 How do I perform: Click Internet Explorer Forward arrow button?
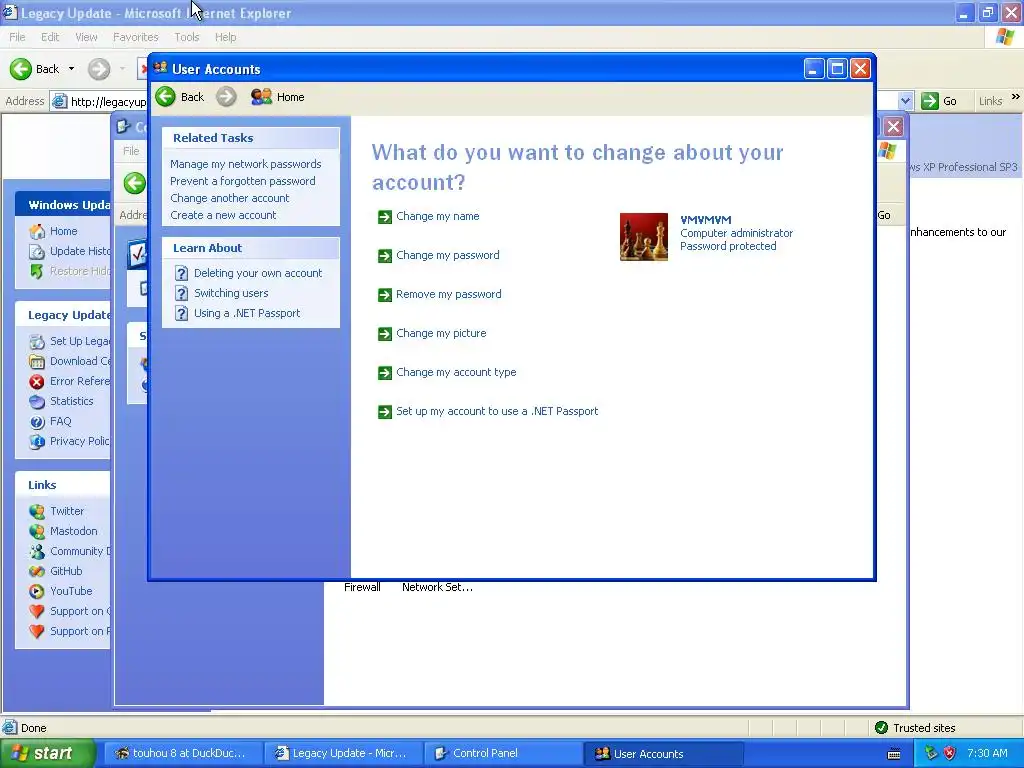pyautogui.click(x=99, y=69)
